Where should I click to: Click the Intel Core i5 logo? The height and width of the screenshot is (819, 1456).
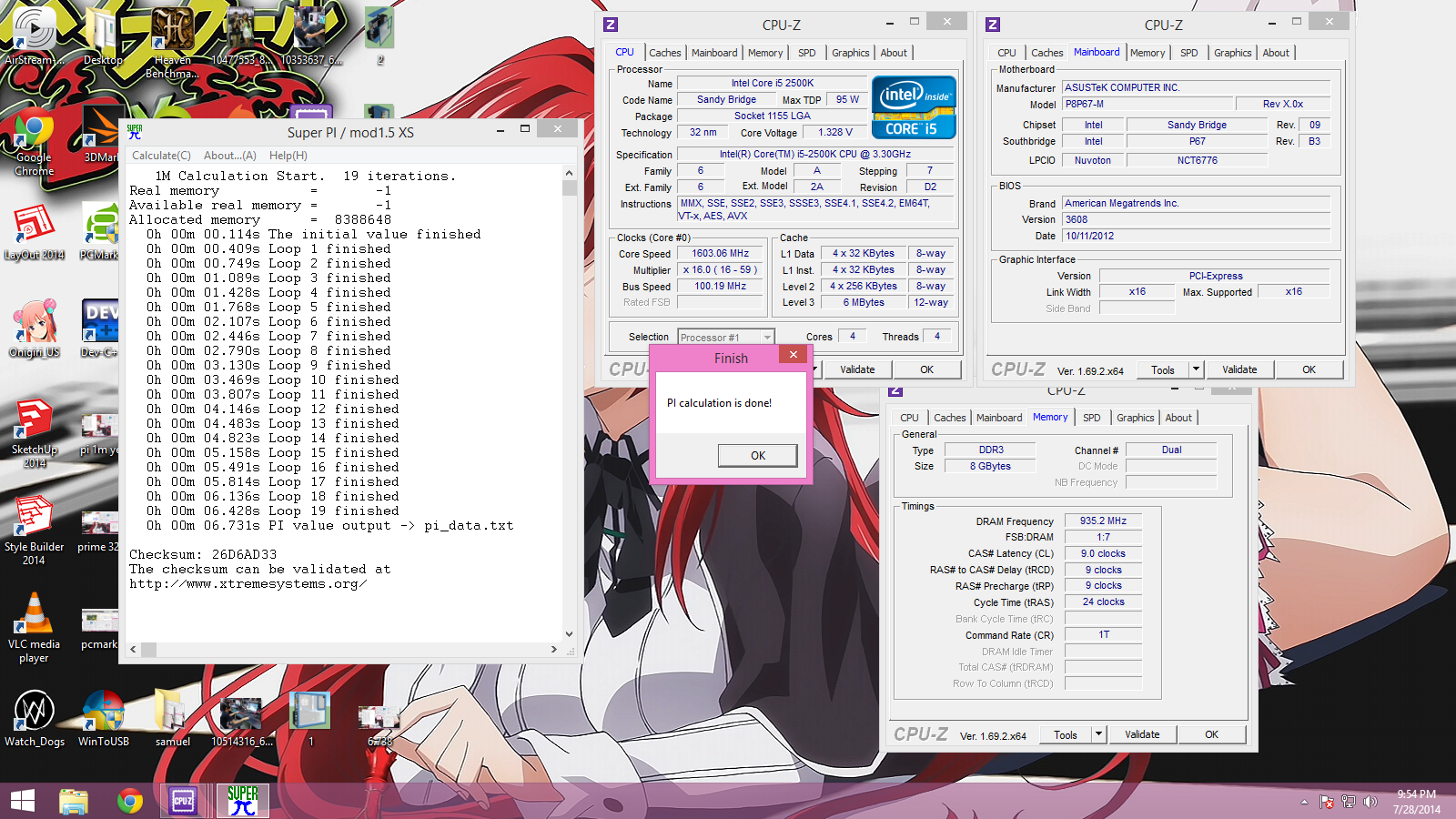pyautogui.click(x=914, y=106)
